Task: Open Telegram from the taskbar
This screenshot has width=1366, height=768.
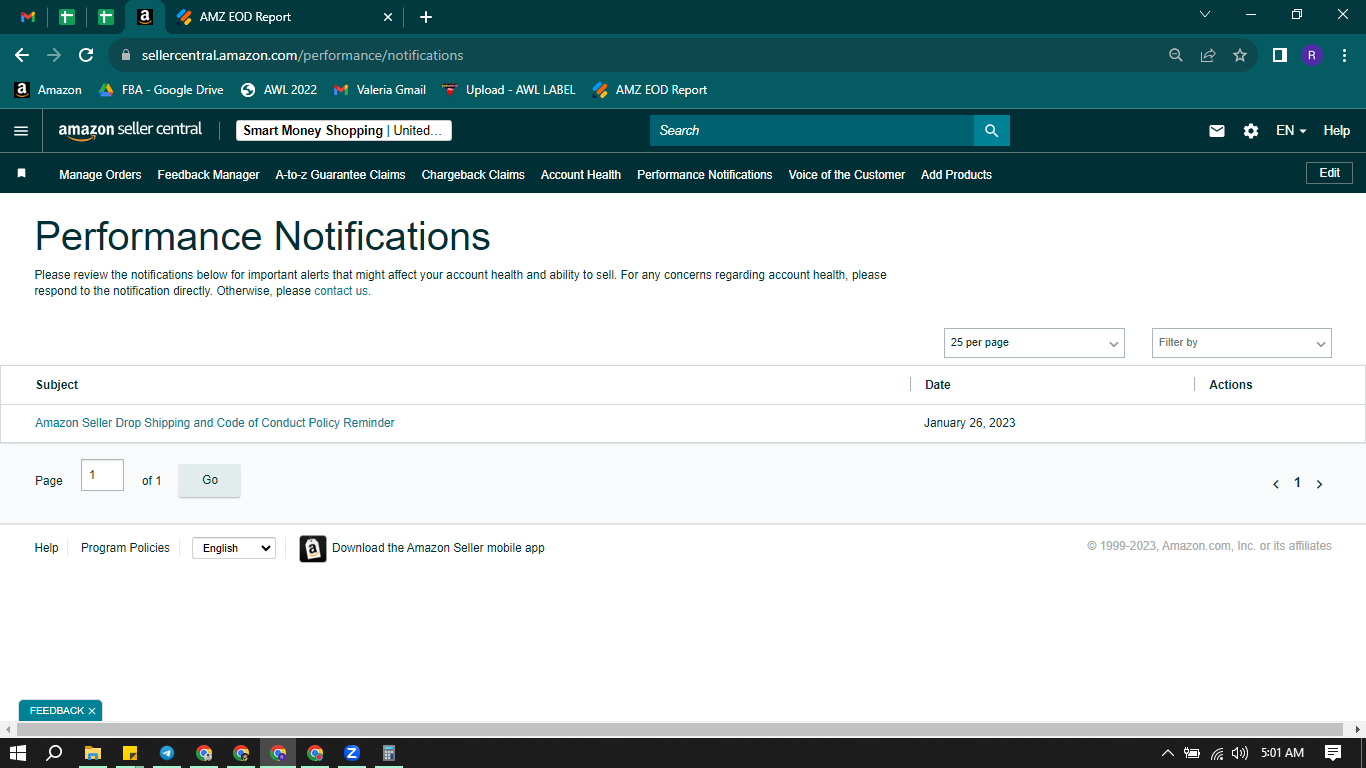Action: click(167, 753)
